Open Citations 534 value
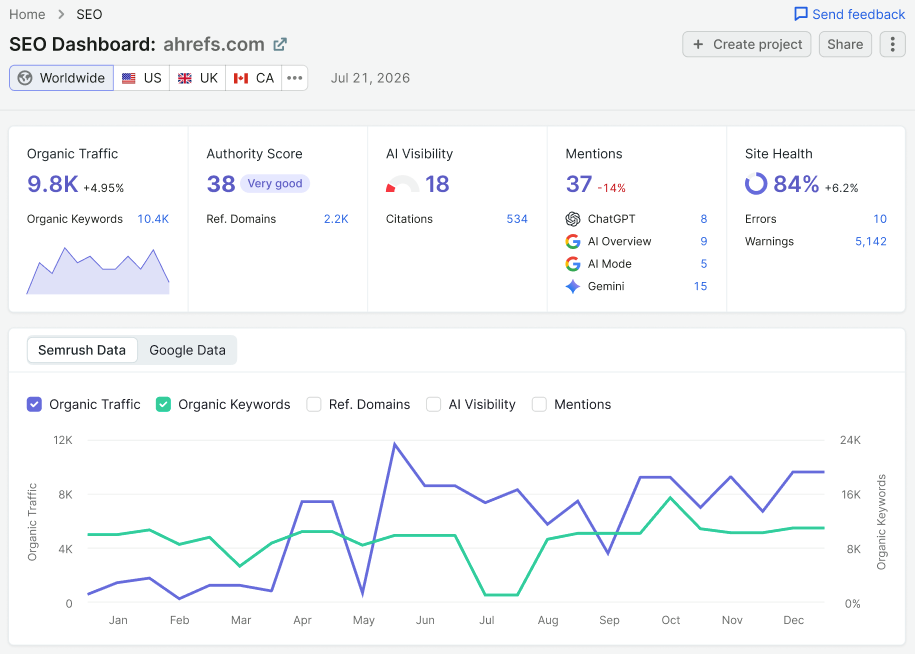Screen dimensions: 915x654 pyautogui.click(x=517, y=219)
